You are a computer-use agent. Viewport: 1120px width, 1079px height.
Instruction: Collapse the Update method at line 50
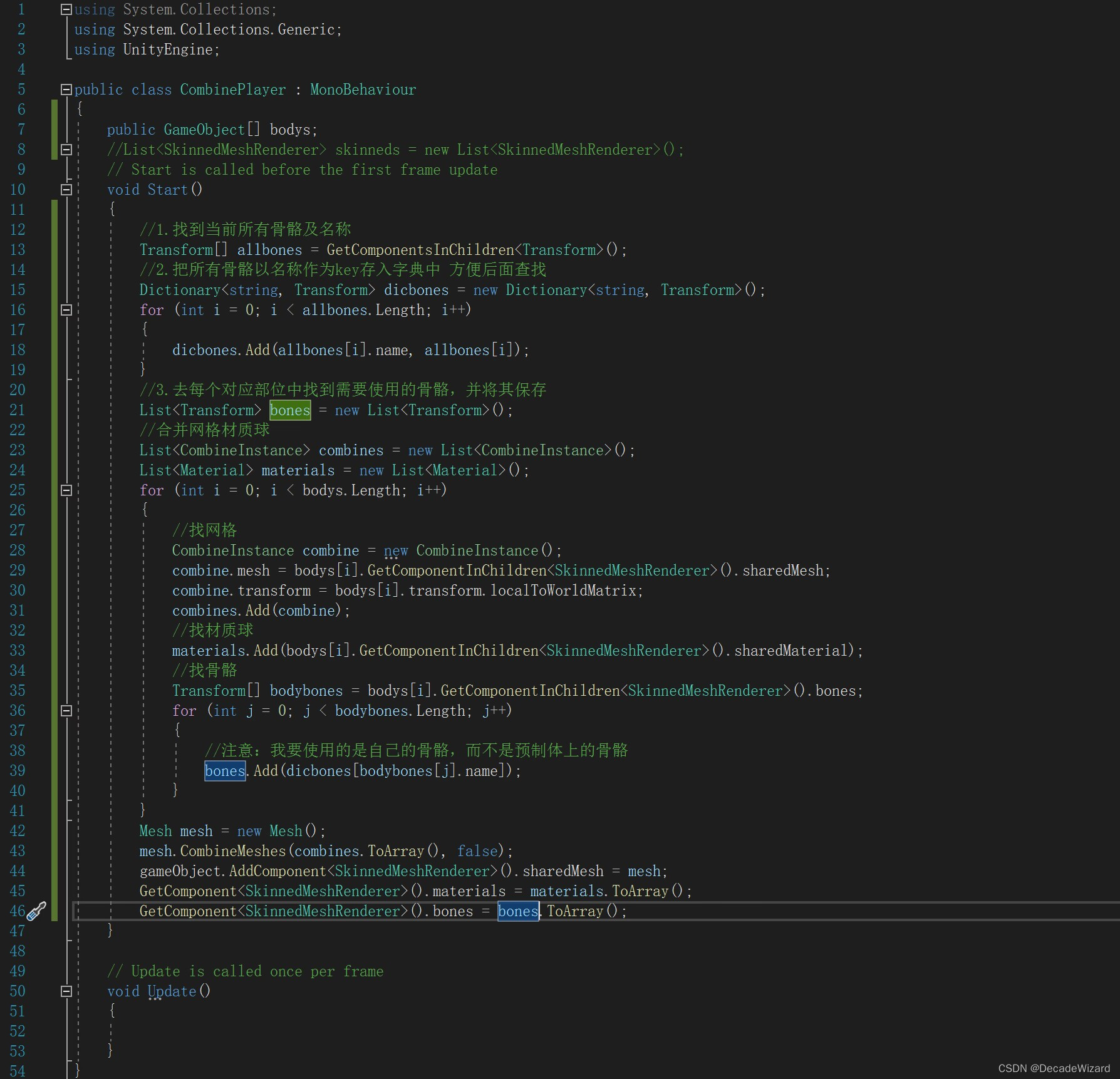point(66,991)
